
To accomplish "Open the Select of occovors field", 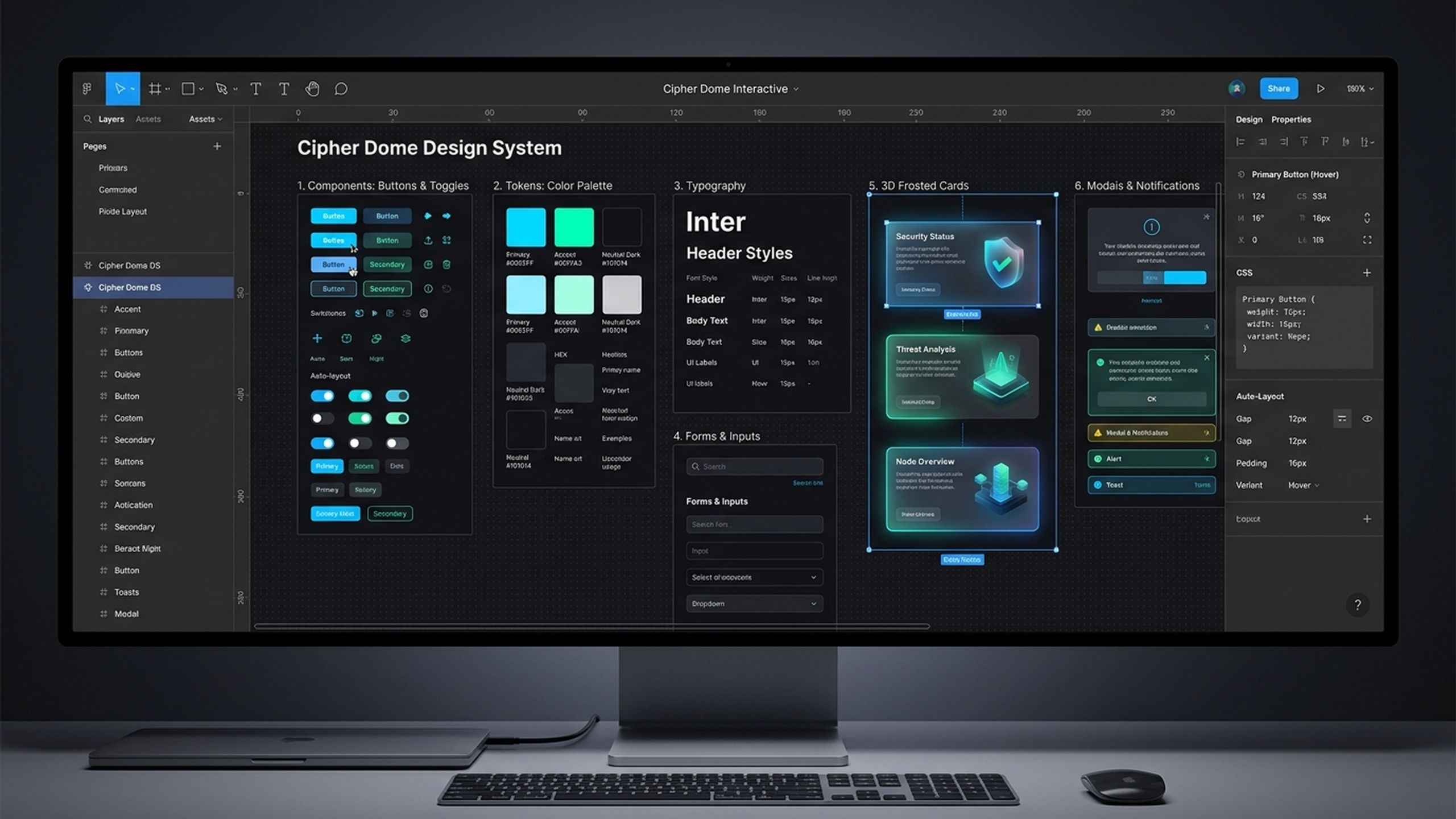I will [x=754, y=577].
